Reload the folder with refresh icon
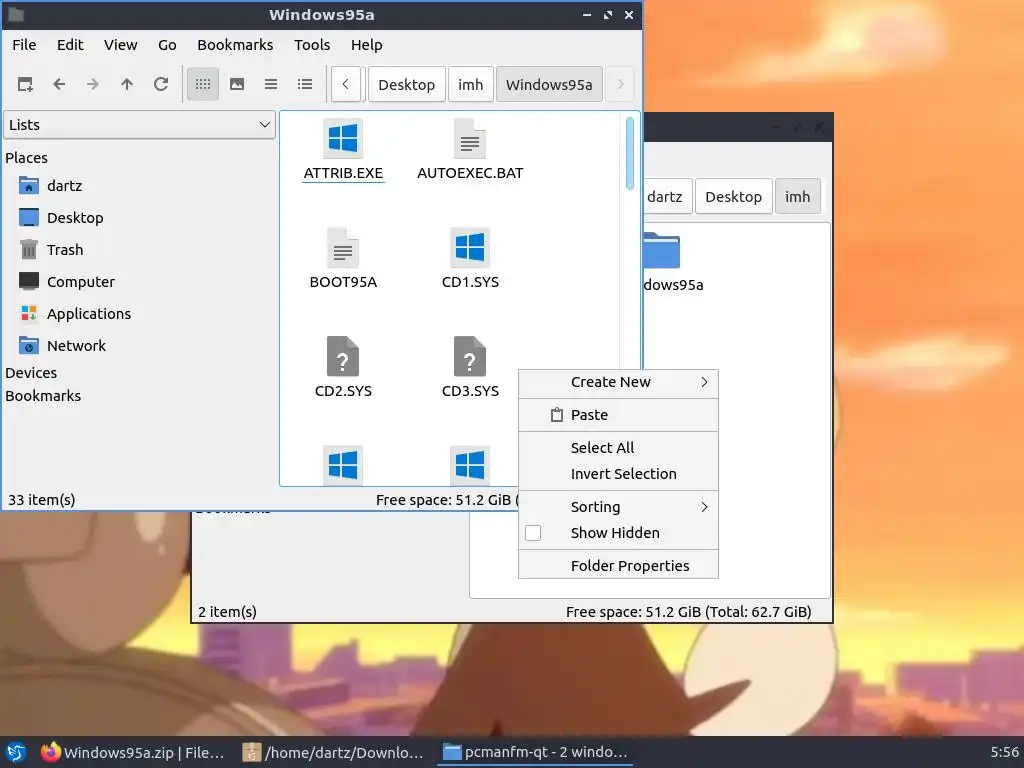 161,84
